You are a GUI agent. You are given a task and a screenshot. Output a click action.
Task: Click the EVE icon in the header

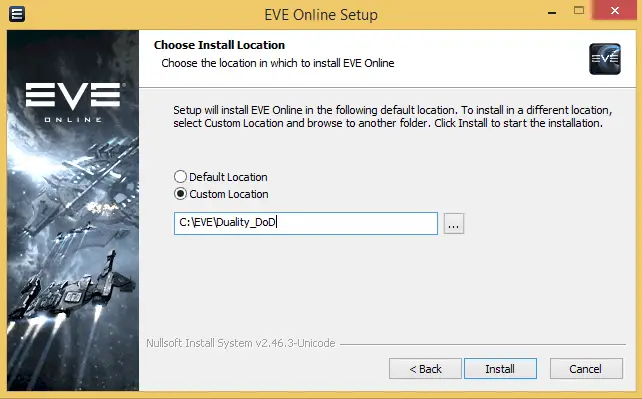coord(605,59)
